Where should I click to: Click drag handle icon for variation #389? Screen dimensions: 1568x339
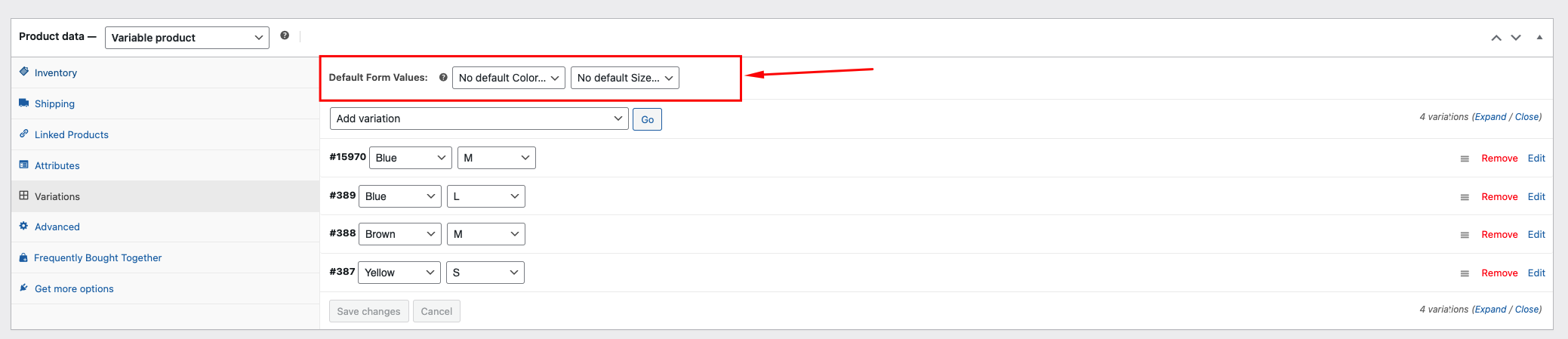coord(1465,197)
